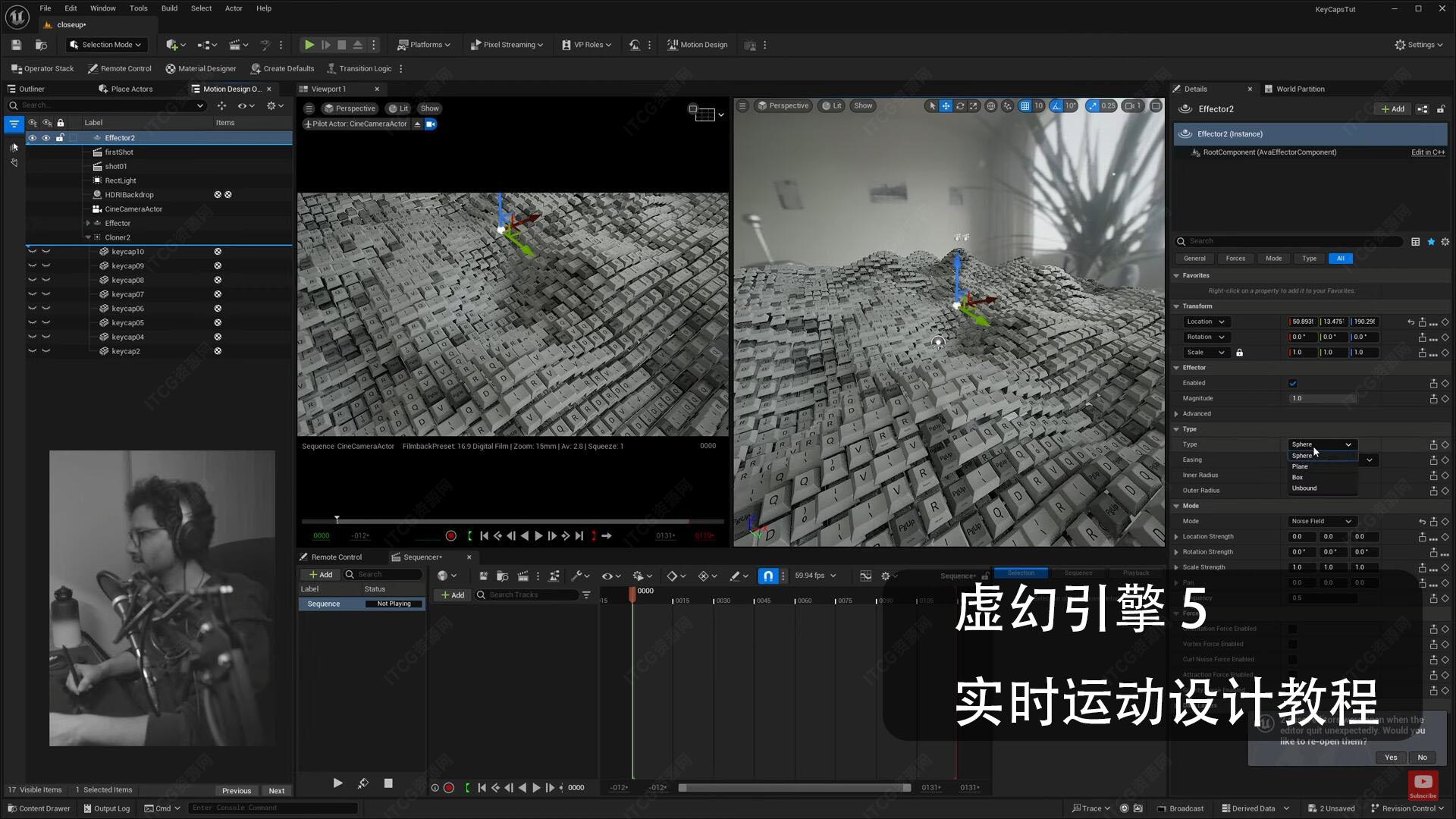Viewport: 1456px width, 819px height.
Task: Open the Settings dropdown
Action: coord(1418,45)
